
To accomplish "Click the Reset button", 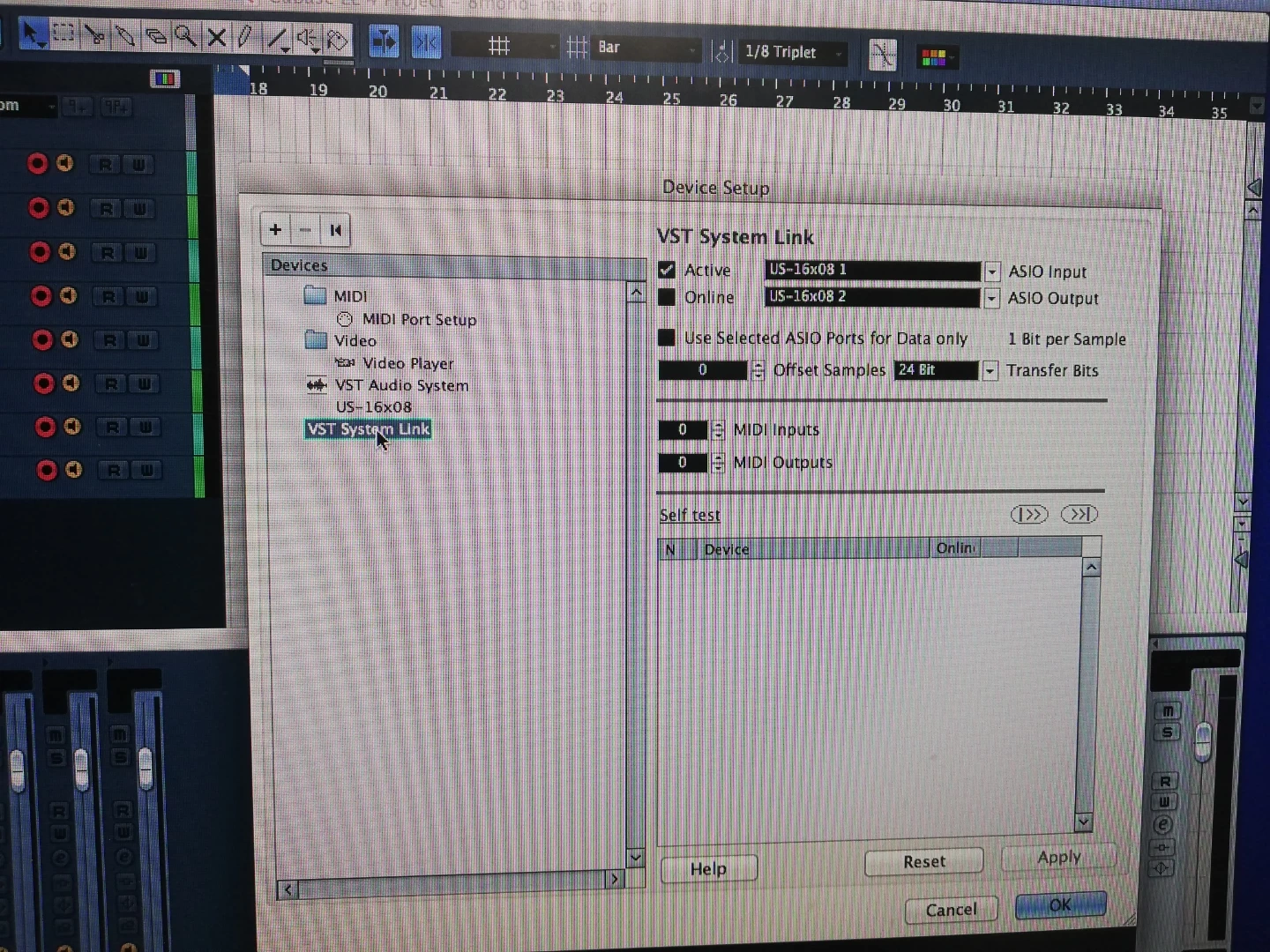I will pos(923,861).
